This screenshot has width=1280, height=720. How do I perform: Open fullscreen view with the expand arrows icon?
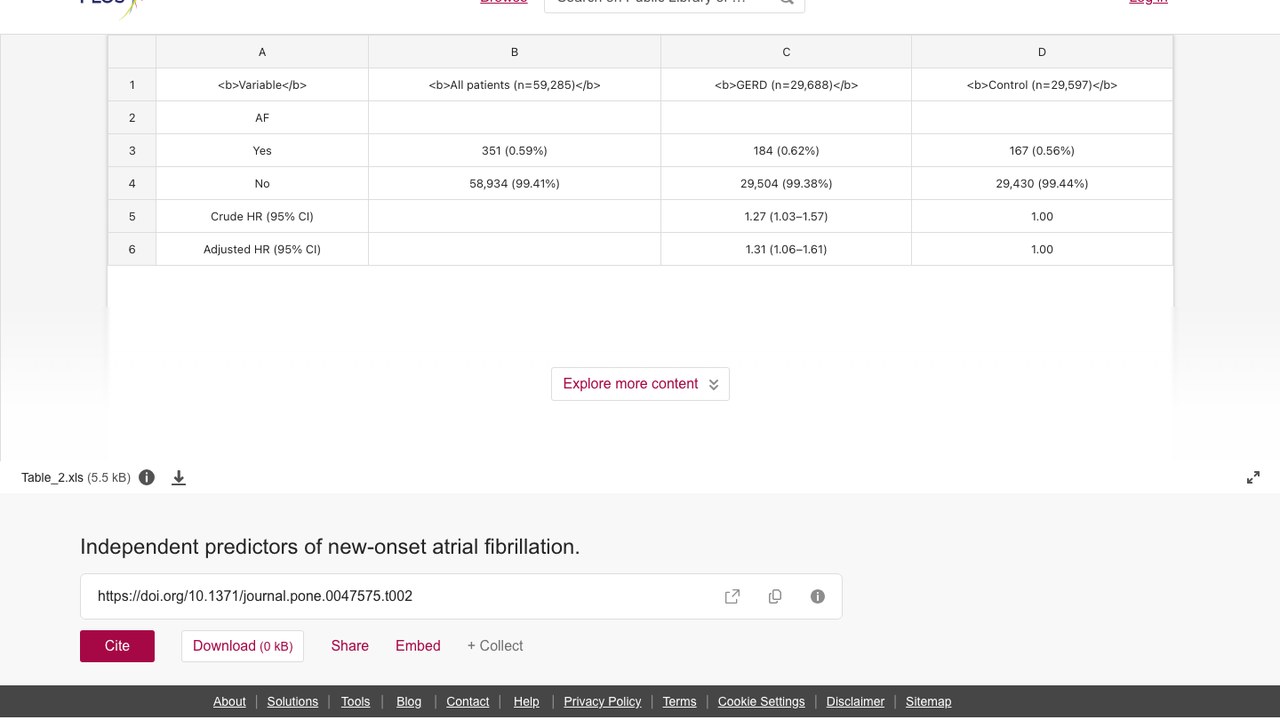click(x=1253, y=478)
